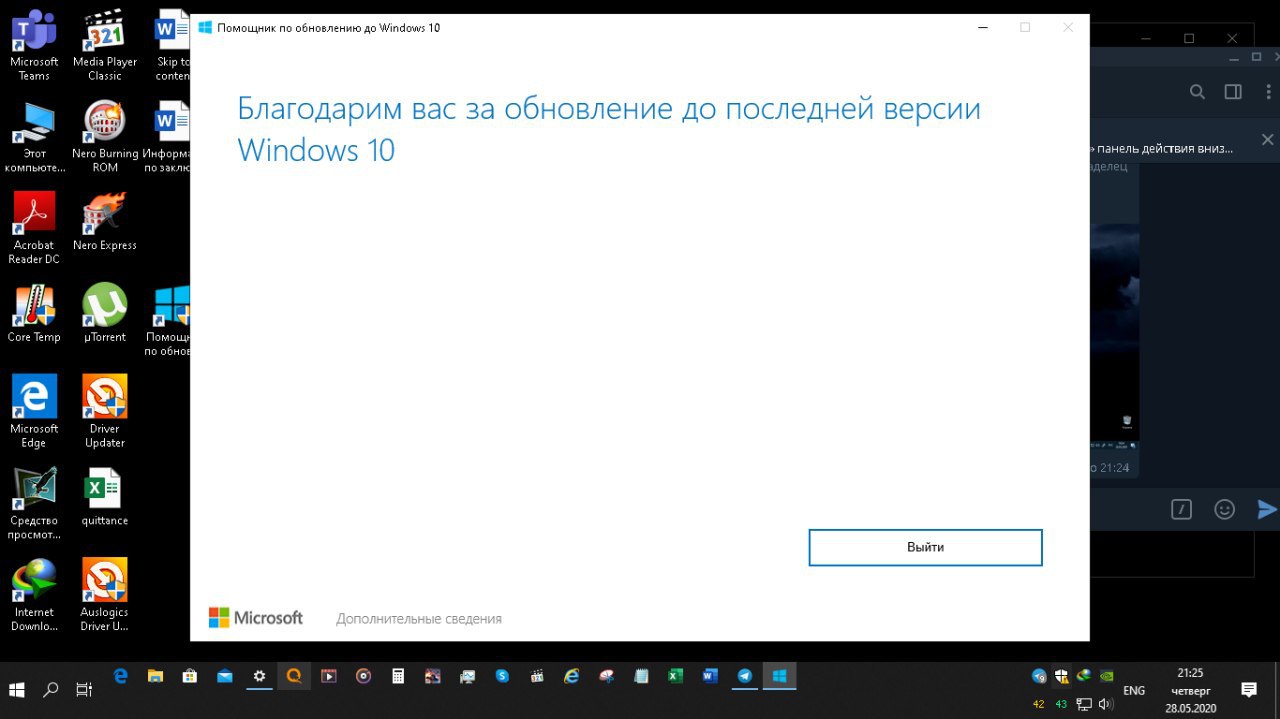Open Skype from the taskbar

pos(502,676)
